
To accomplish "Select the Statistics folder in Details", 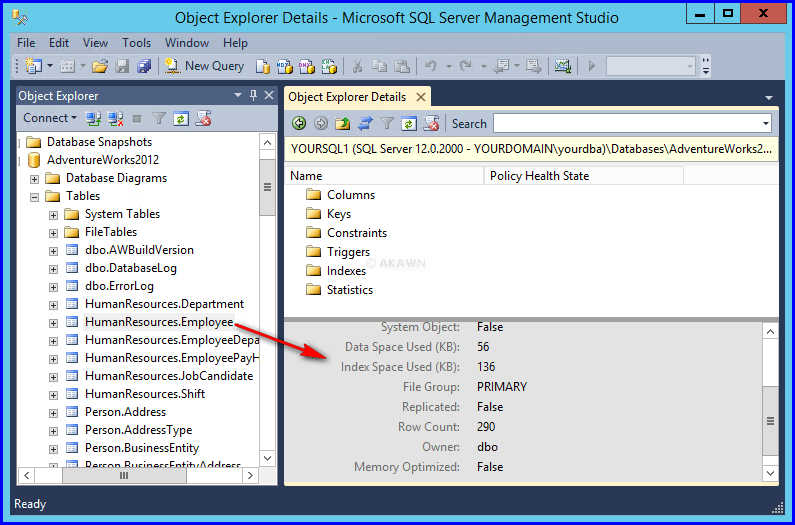I will 350,290.
